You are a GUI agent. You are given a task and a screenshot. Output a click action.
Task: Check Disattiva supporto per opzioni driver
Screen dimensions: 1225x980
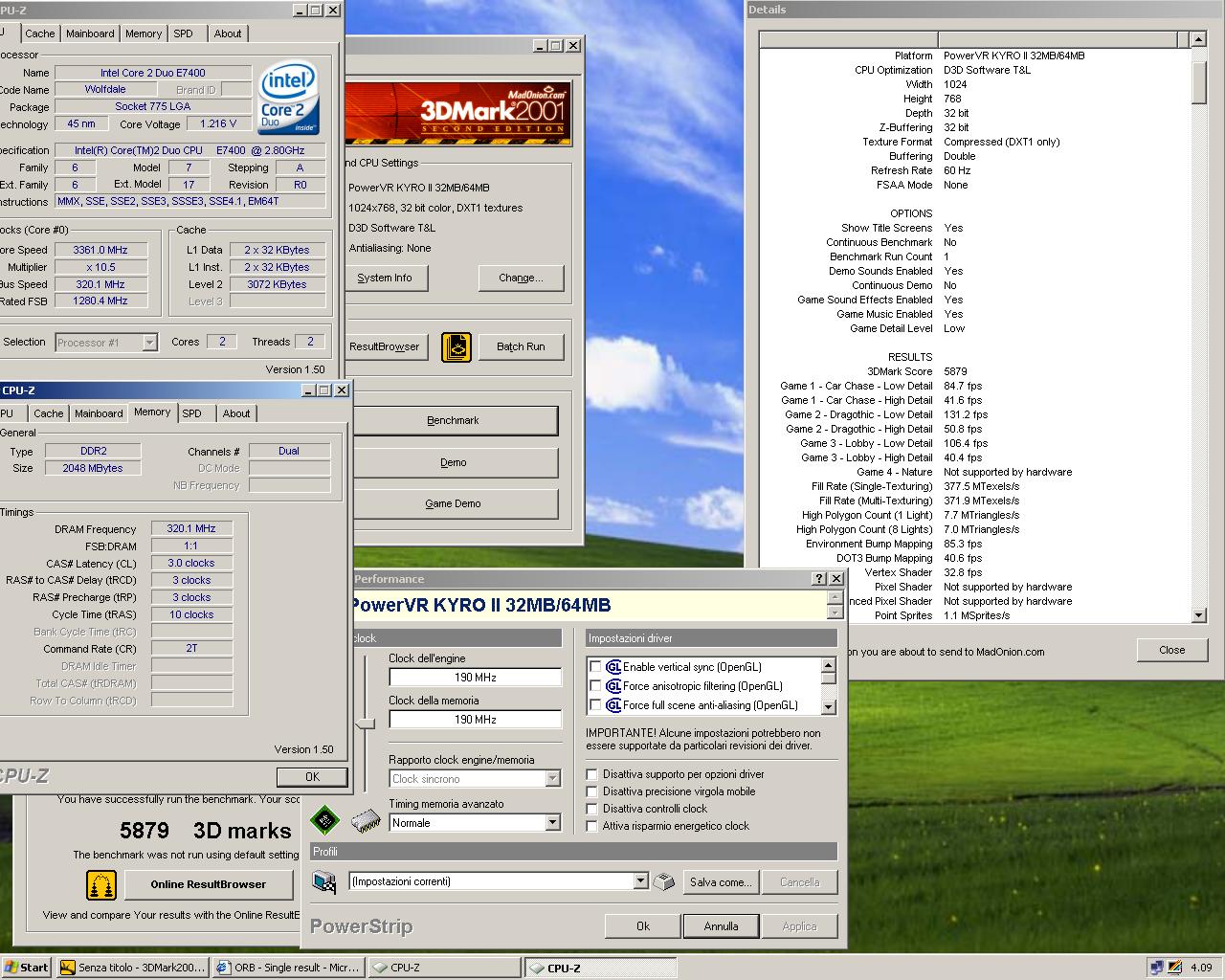tap(592, 774)
